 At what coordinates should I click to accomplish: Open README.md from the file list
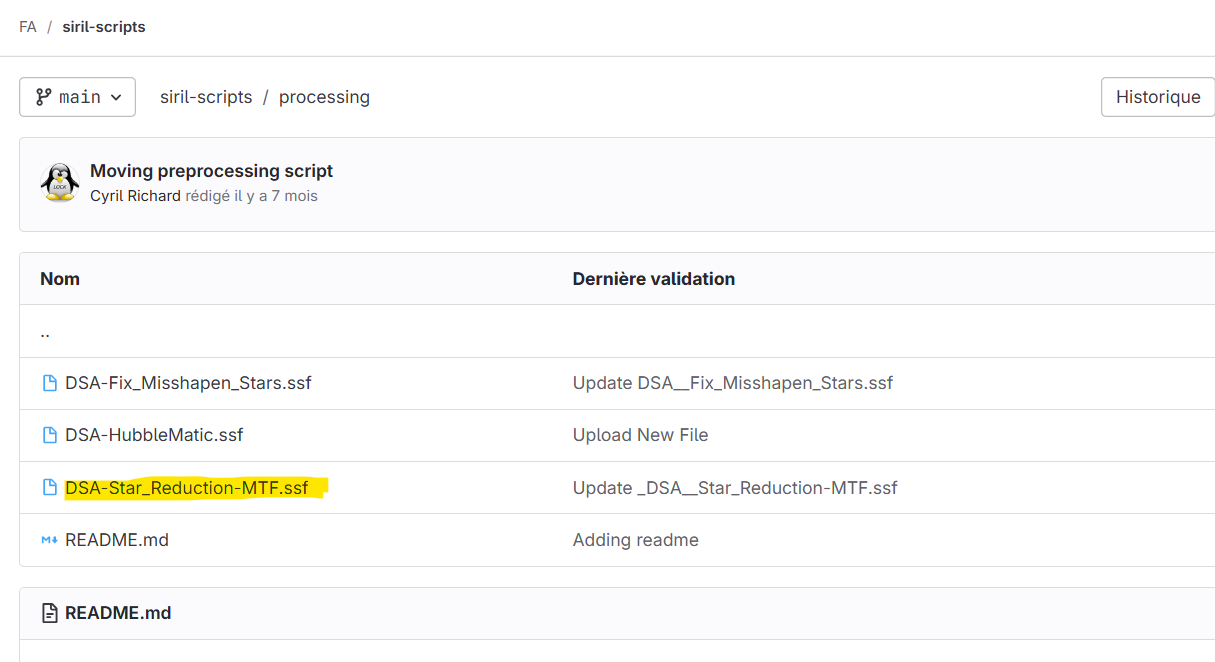pyautogui.click(x=117, y=540)
